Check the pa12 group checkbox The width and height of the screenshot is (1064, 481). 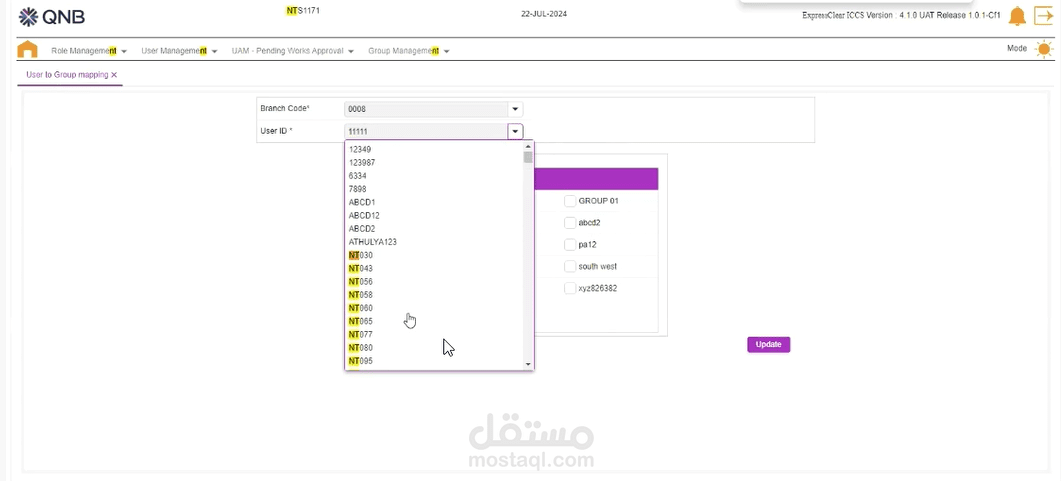click(x=570, y=244)
